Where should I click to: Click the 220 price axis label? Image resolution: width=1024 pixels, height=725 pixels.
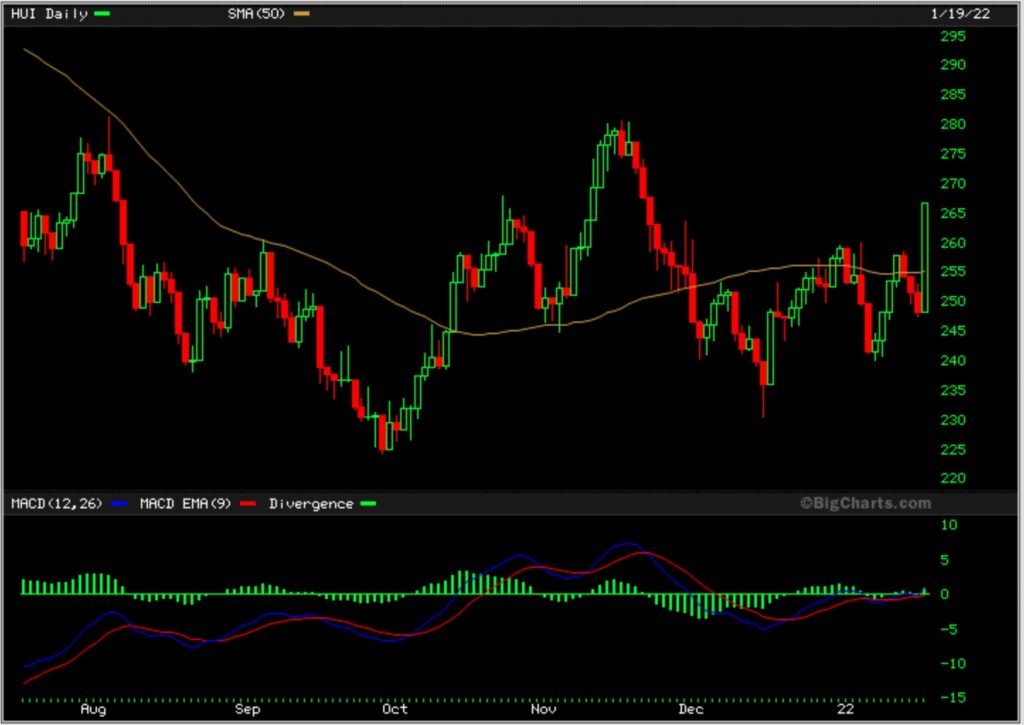coord(953,479)
